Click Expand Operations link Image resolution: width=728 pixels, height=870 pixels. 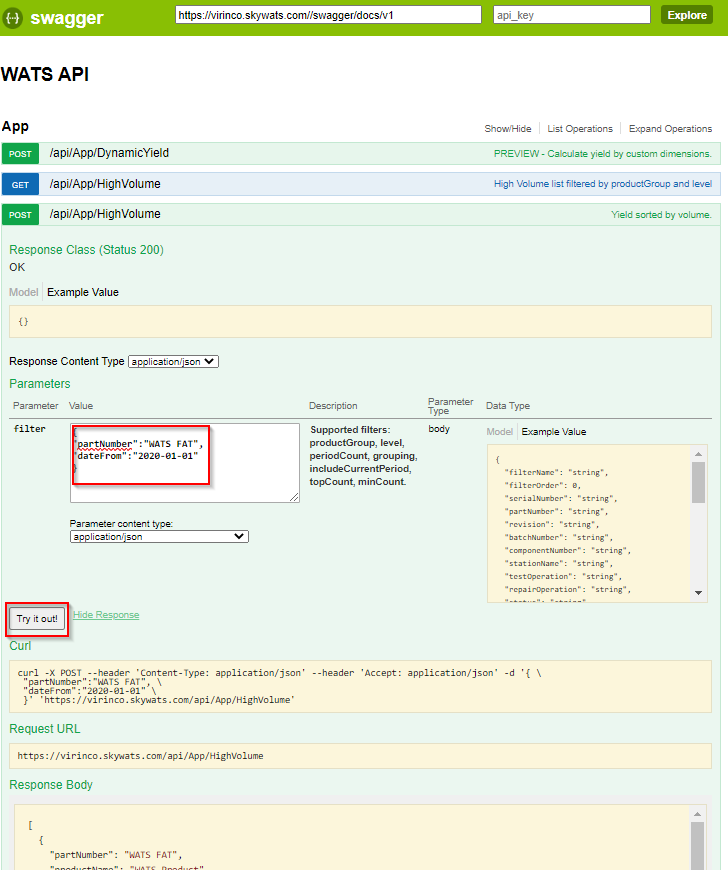click(670, 129)
